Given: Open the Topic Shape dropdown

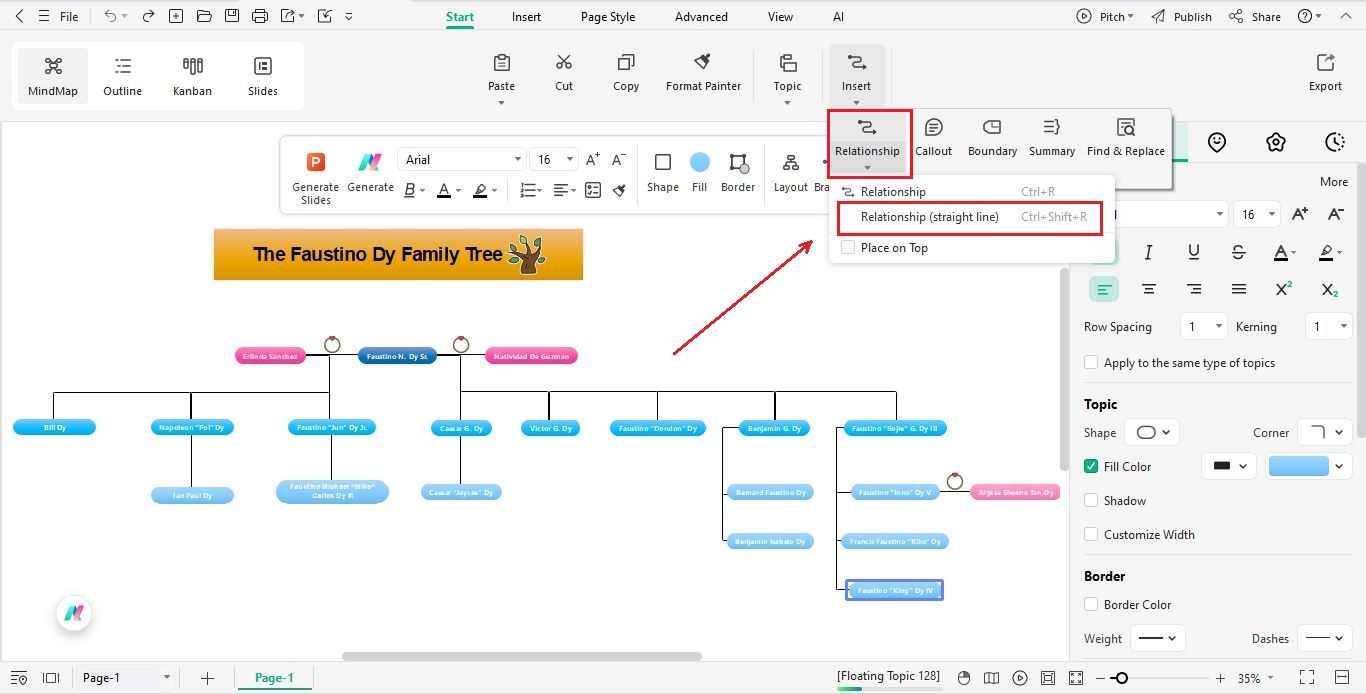Looking at the screenshot, I should (1152, 433).
